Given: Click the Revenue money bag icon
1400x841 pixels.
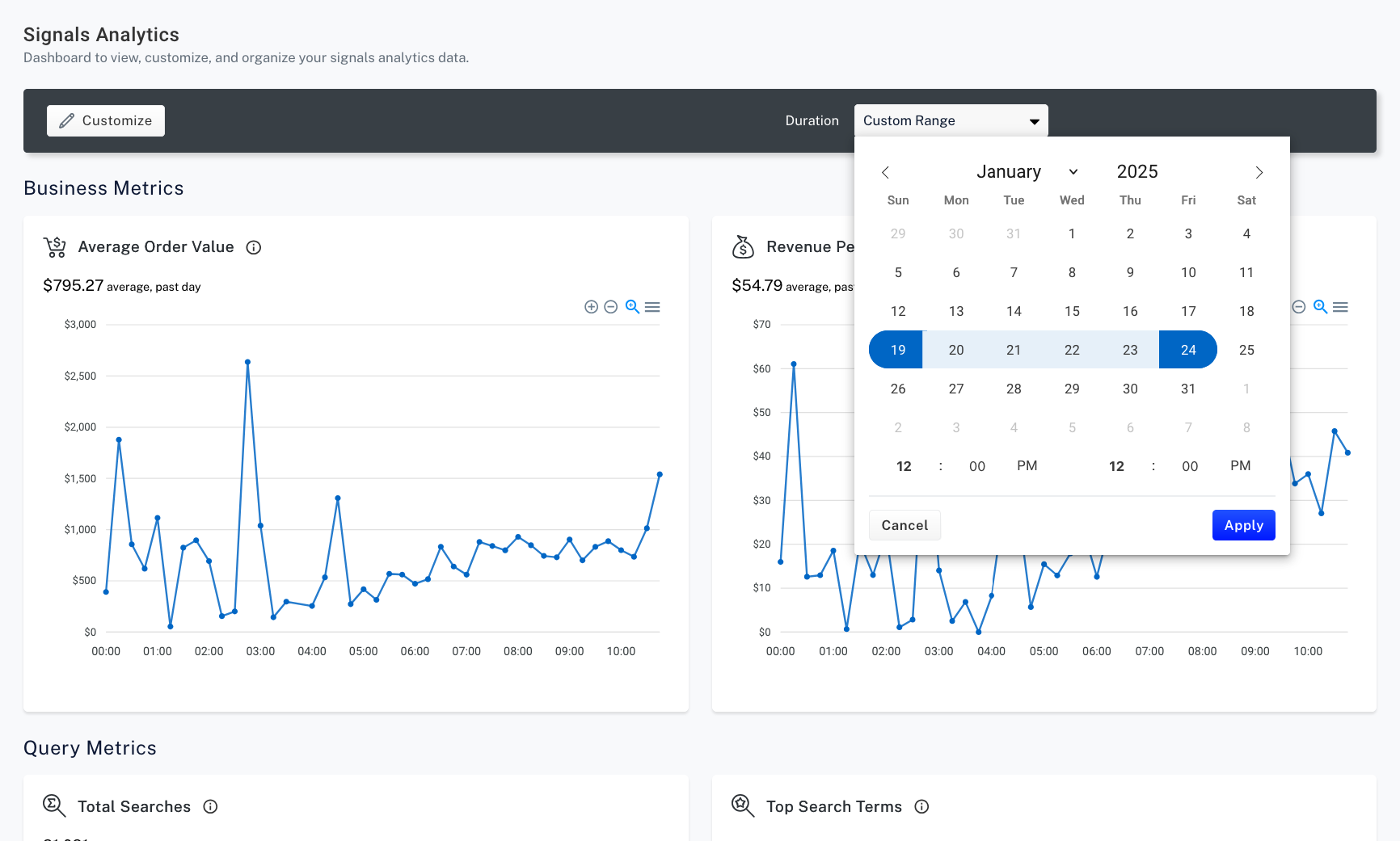Looking at the screenshot, I should [743, 247].
